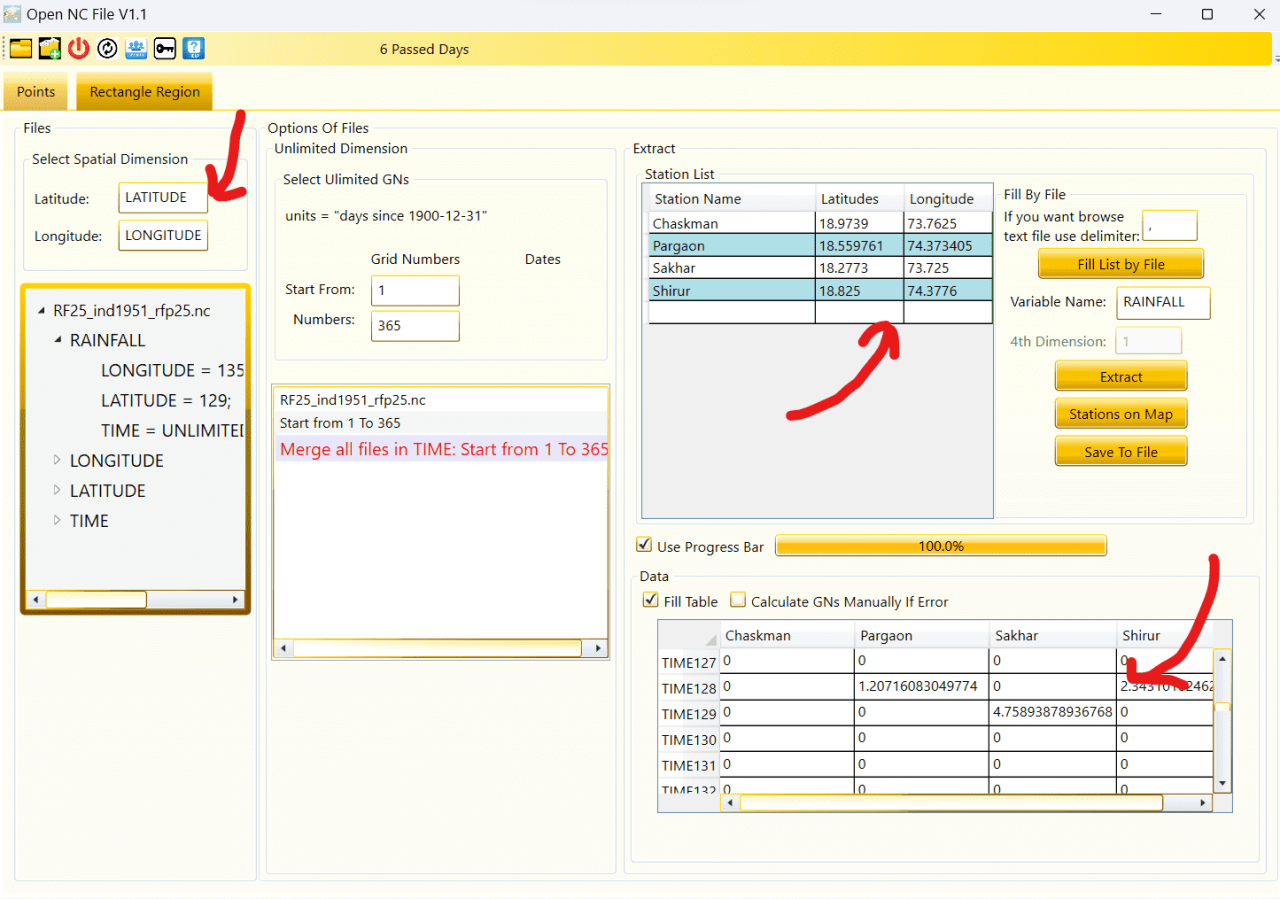The image size is (1280, 899).
Task: Click the Sakhar value 4.75893878936768 in Data table
Action: tap(1053, 713)
